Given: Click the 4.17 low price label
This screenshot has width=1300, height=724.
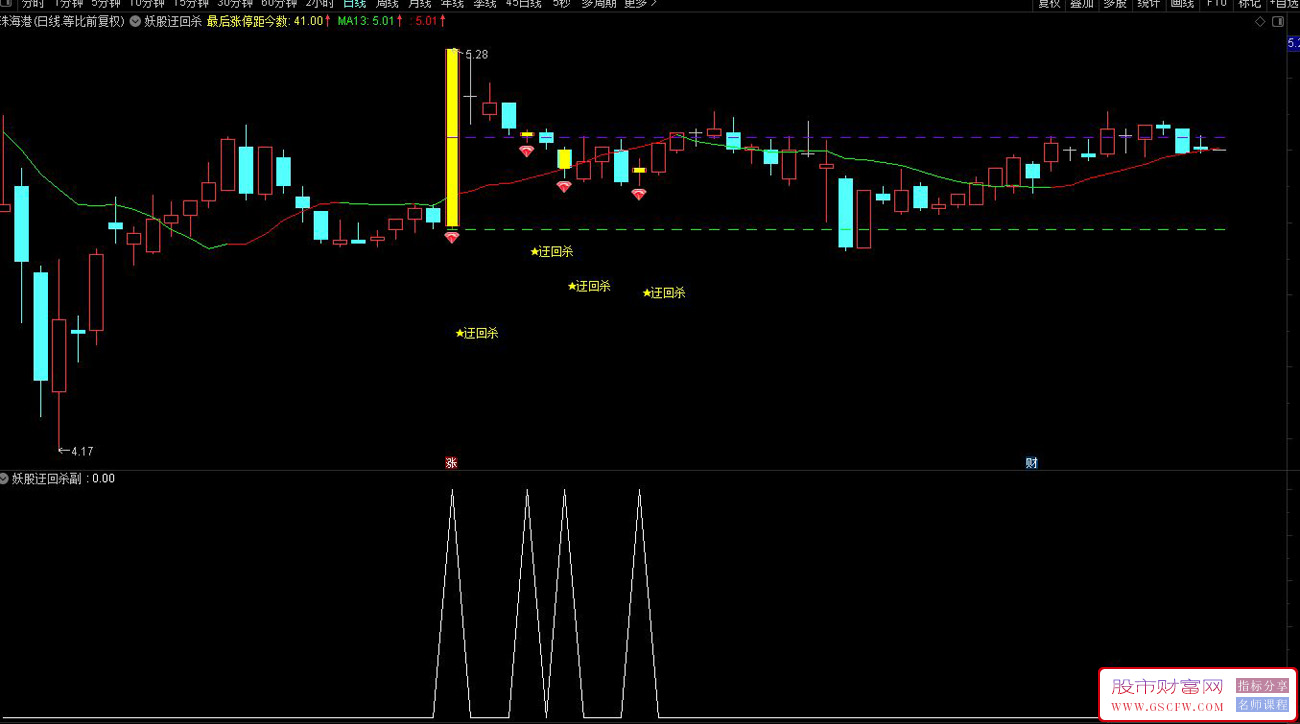Looking at the screenshot, I should (81, 452).
